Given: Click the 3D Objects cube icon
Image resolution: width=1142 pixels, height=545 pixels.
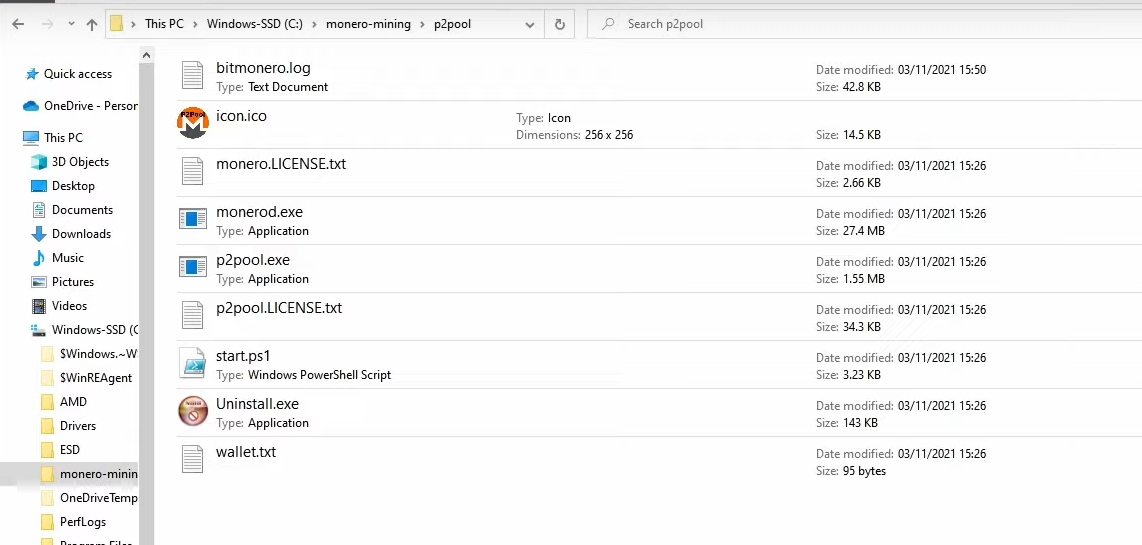Looking at the screenshot, I should click(39, 162).
